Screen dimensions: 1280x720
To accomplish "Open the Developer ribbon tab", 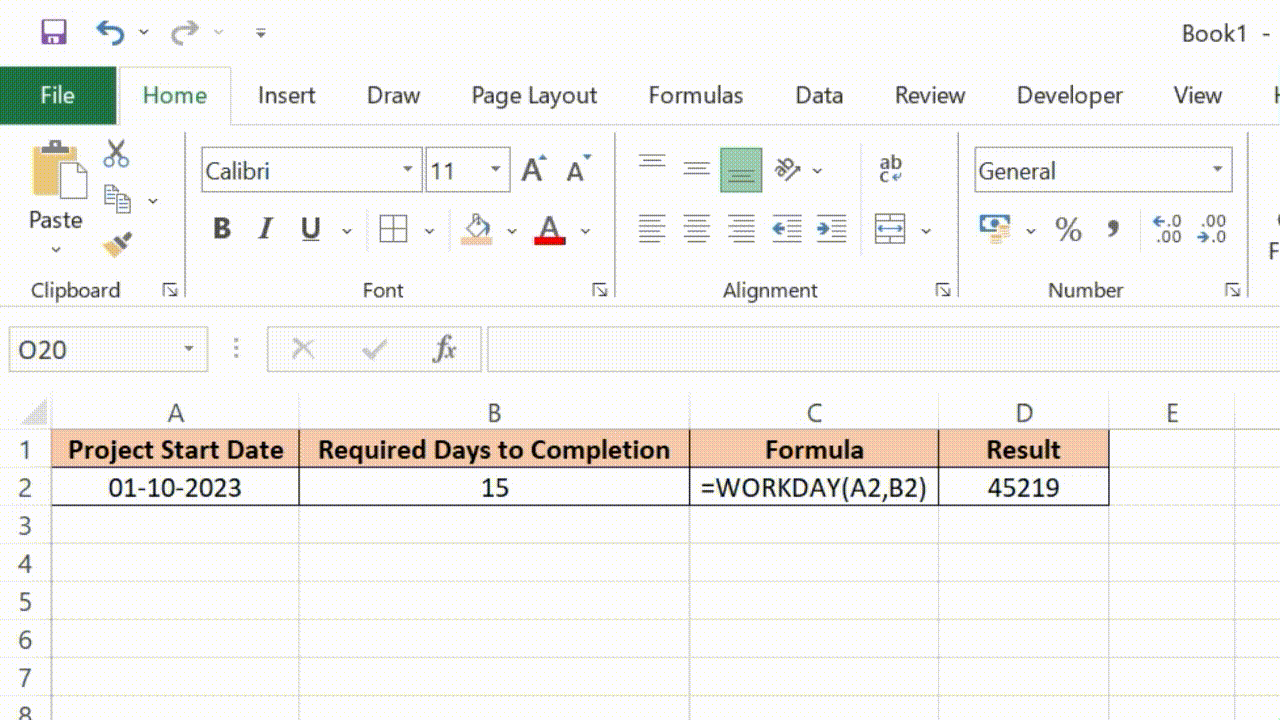I will [1069, 95].
